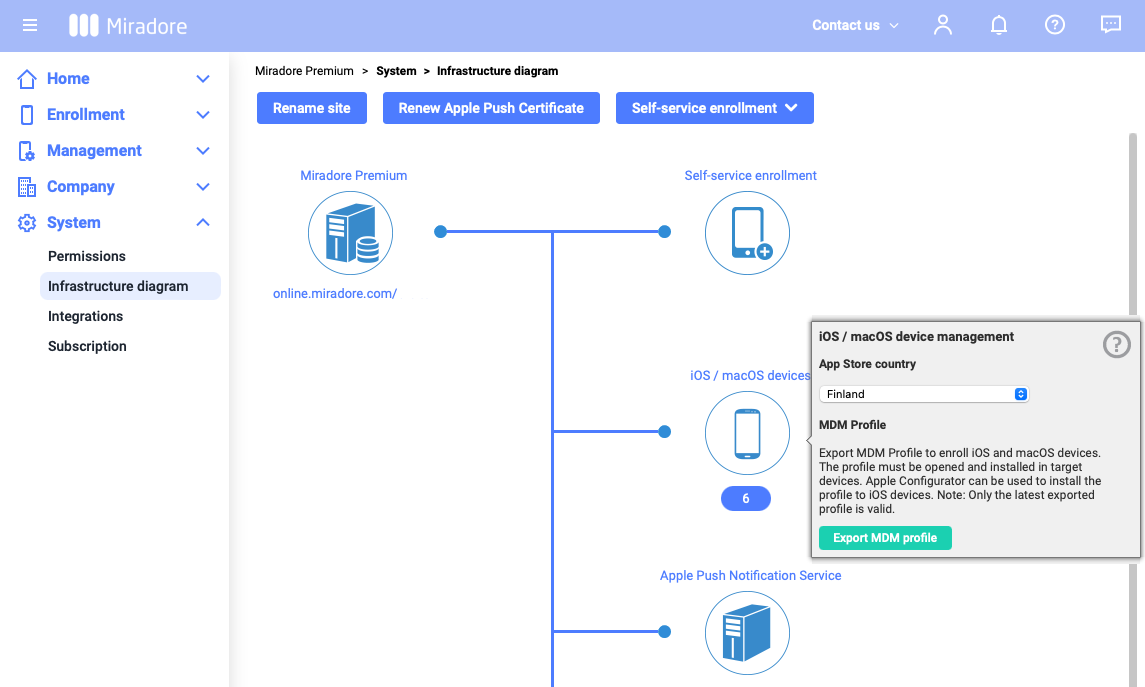Viewport: 1145px width, 687px height.
Task: Click the iOS / macOS devices label
Action: click(750, 376)
